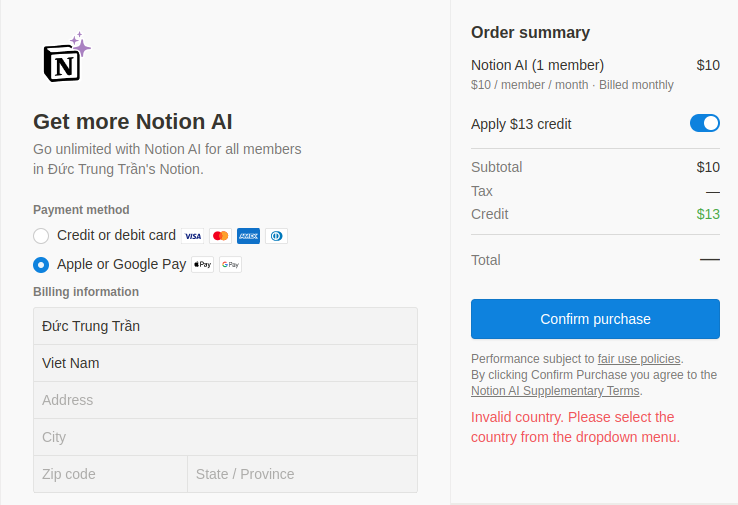Click the Diners Club card icon
The image size is (738, 505).
(277, 236)
